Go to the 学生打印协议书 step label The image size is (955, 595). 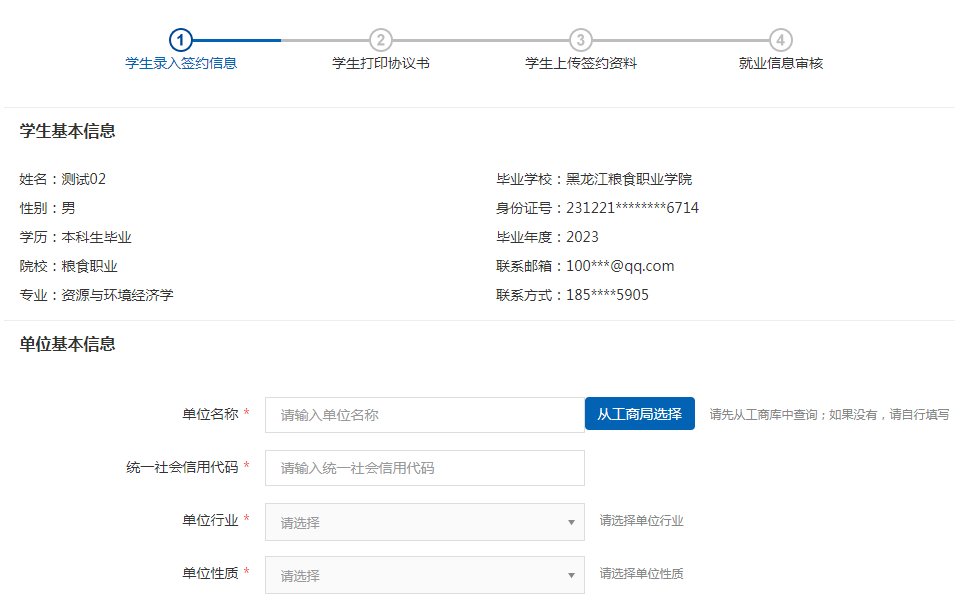click(381, 64)
